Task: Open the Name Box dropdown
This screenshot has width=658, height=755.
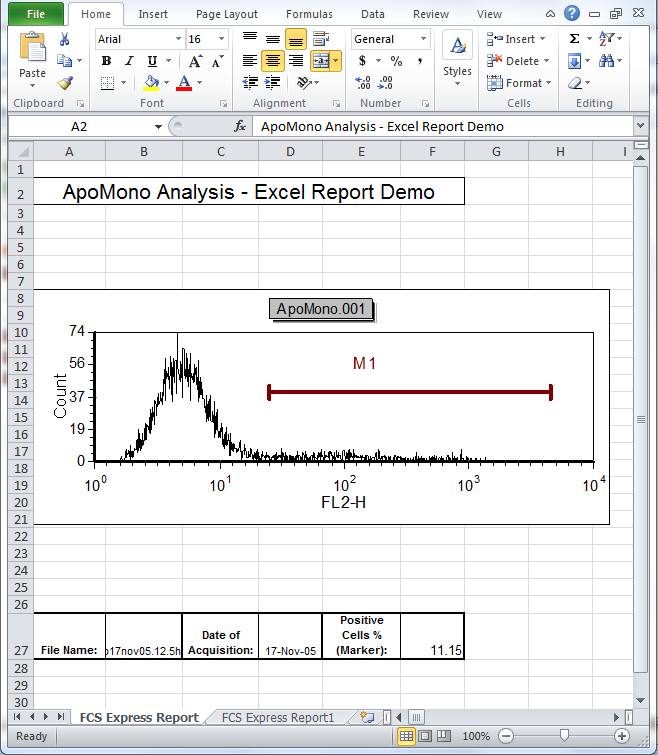Action: pyautogui.click(x=158, y=127)
